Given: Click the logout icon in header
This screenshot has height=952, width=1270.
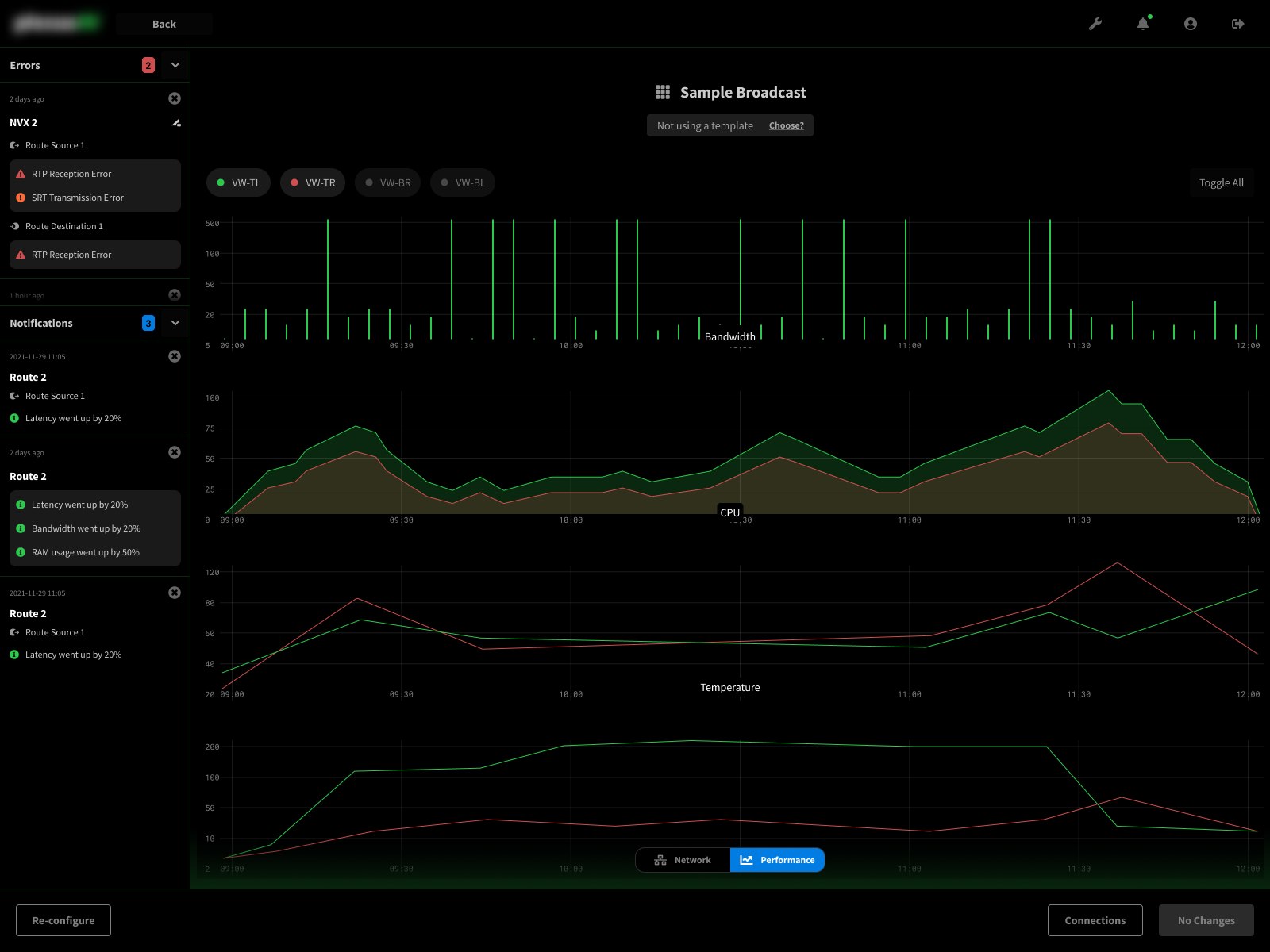Looking at the screenshot, I should (1237, 24).
